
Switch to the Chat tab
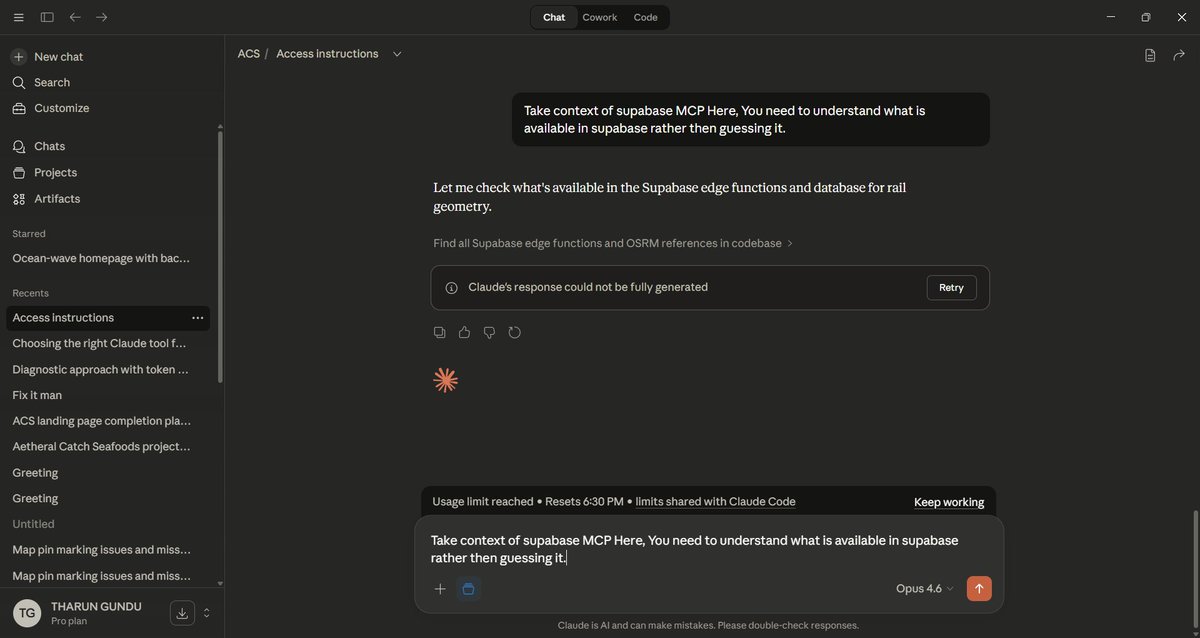554,17
